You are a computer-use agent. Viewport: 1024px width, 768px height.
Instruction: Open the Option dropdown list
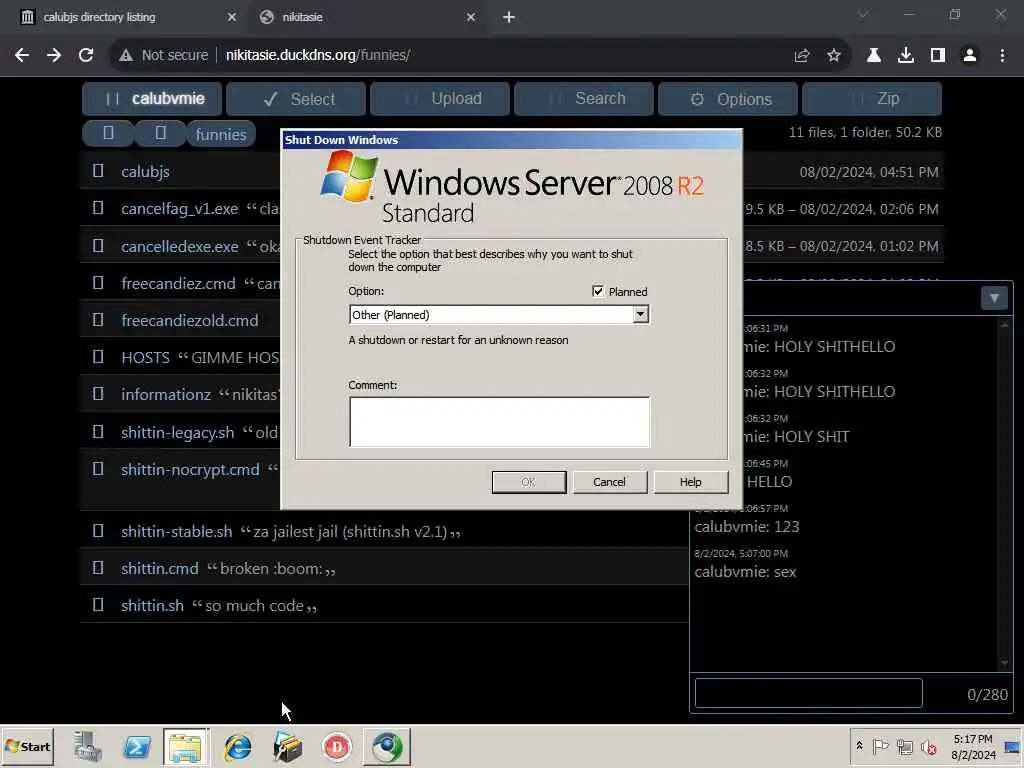tap(640, 315)
